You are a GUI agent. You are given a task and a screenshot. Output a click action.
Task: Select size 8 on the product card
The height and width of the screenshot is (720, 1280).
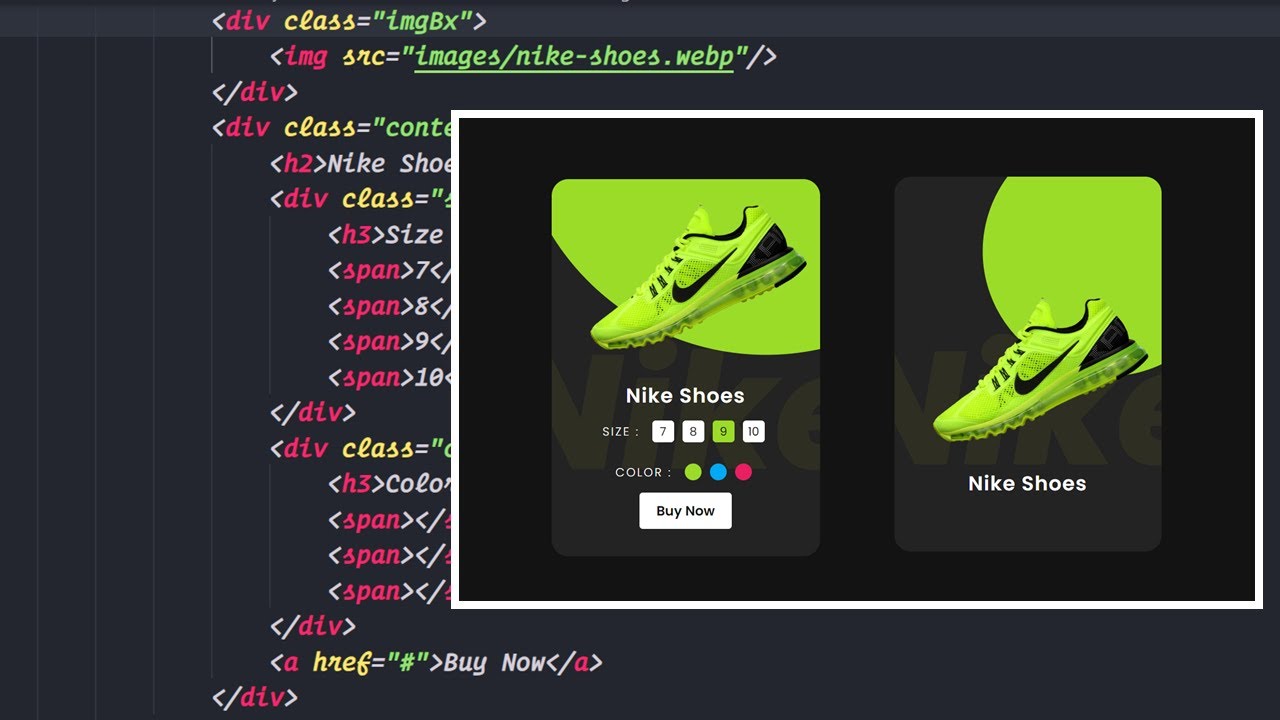(693, 432)
